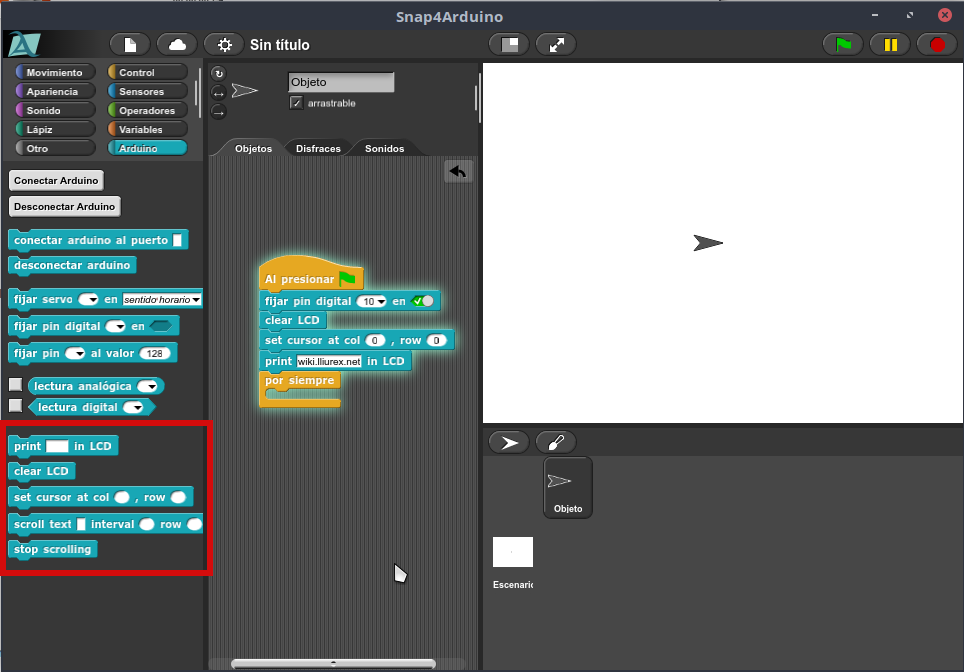Pause the project with yellow pause button

(890, 44)
